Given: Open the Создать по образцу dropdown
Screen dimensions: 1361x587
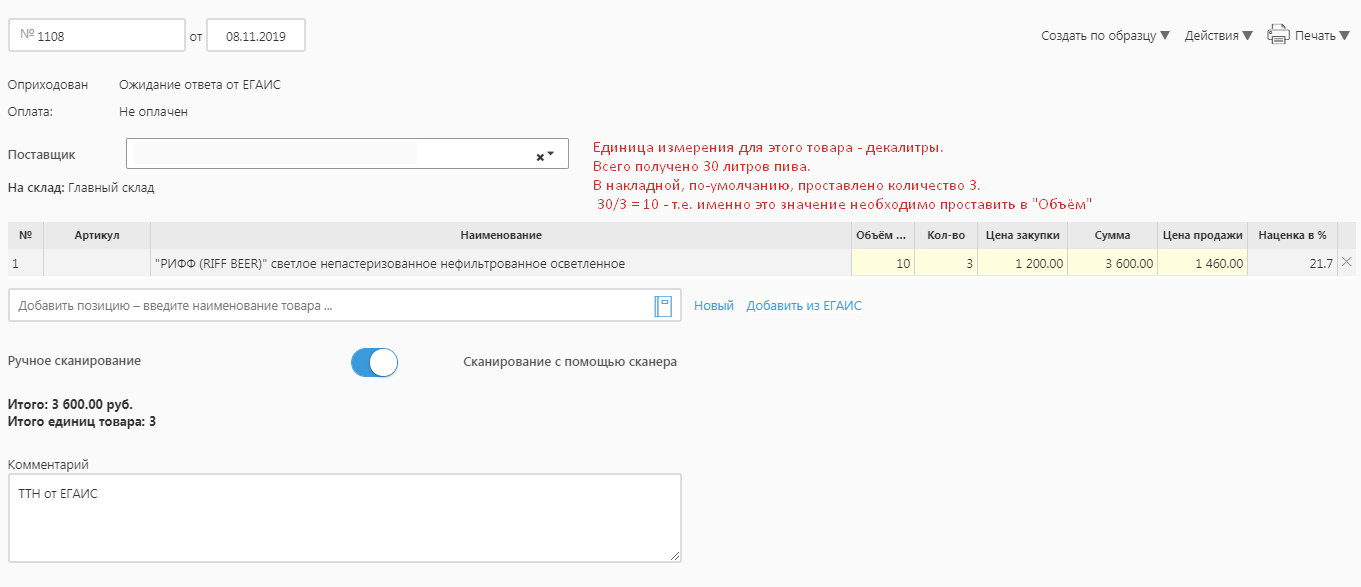Looking at the screenshot, I should [1104, 36].
